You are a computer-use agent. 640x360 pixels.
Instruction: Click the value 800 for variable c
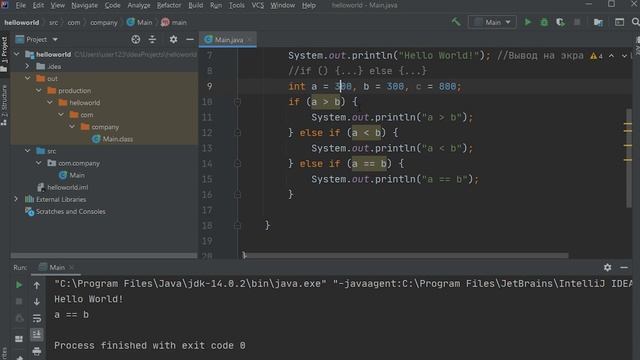point(447,87)
